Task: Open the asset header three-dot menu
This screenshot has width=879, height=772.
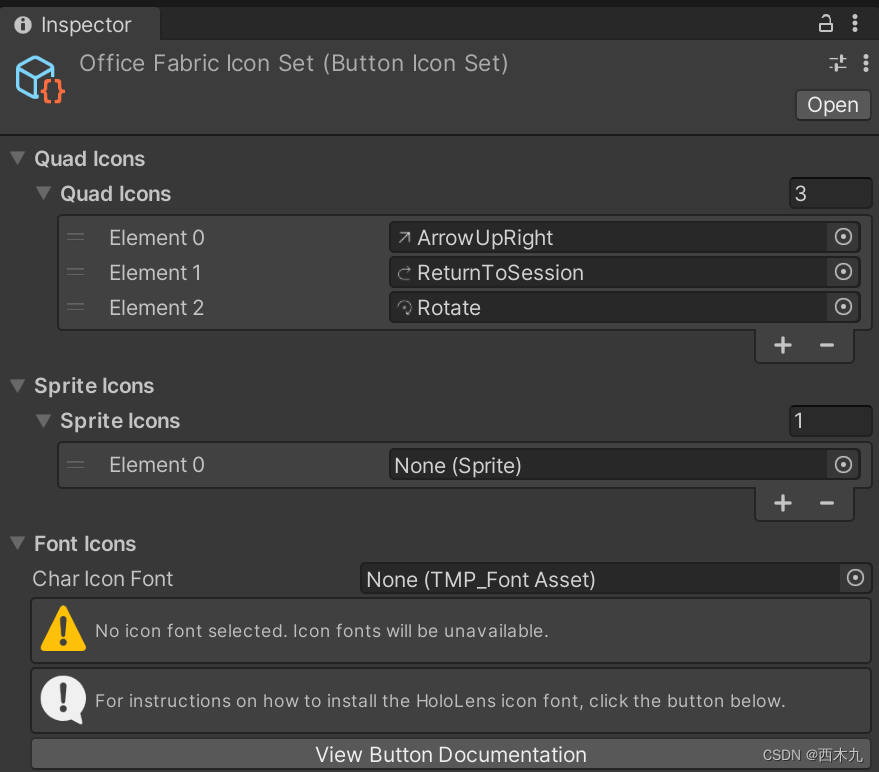Action: 866,63
